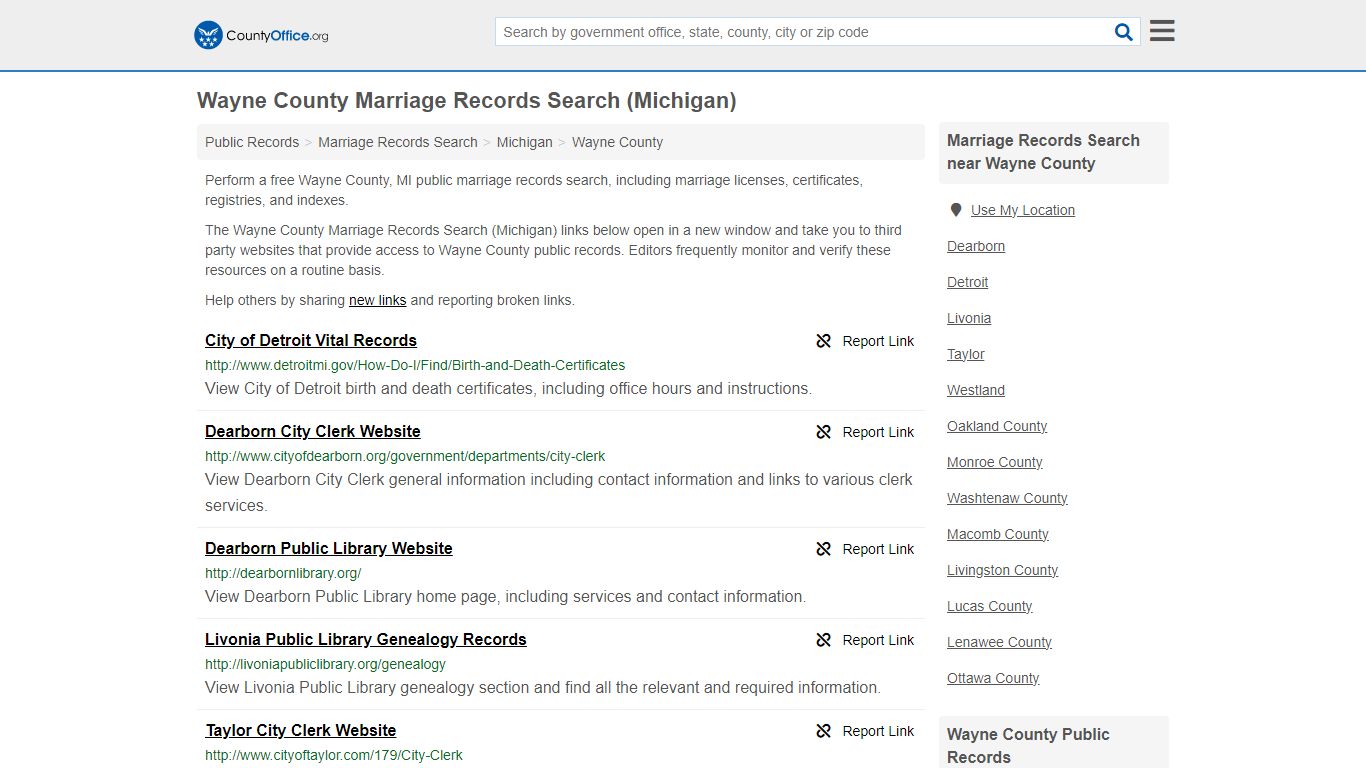Click 'Marriage Records Search near Wayne County' heading
Screen dimensions: 1366x768
point(1043,152)
